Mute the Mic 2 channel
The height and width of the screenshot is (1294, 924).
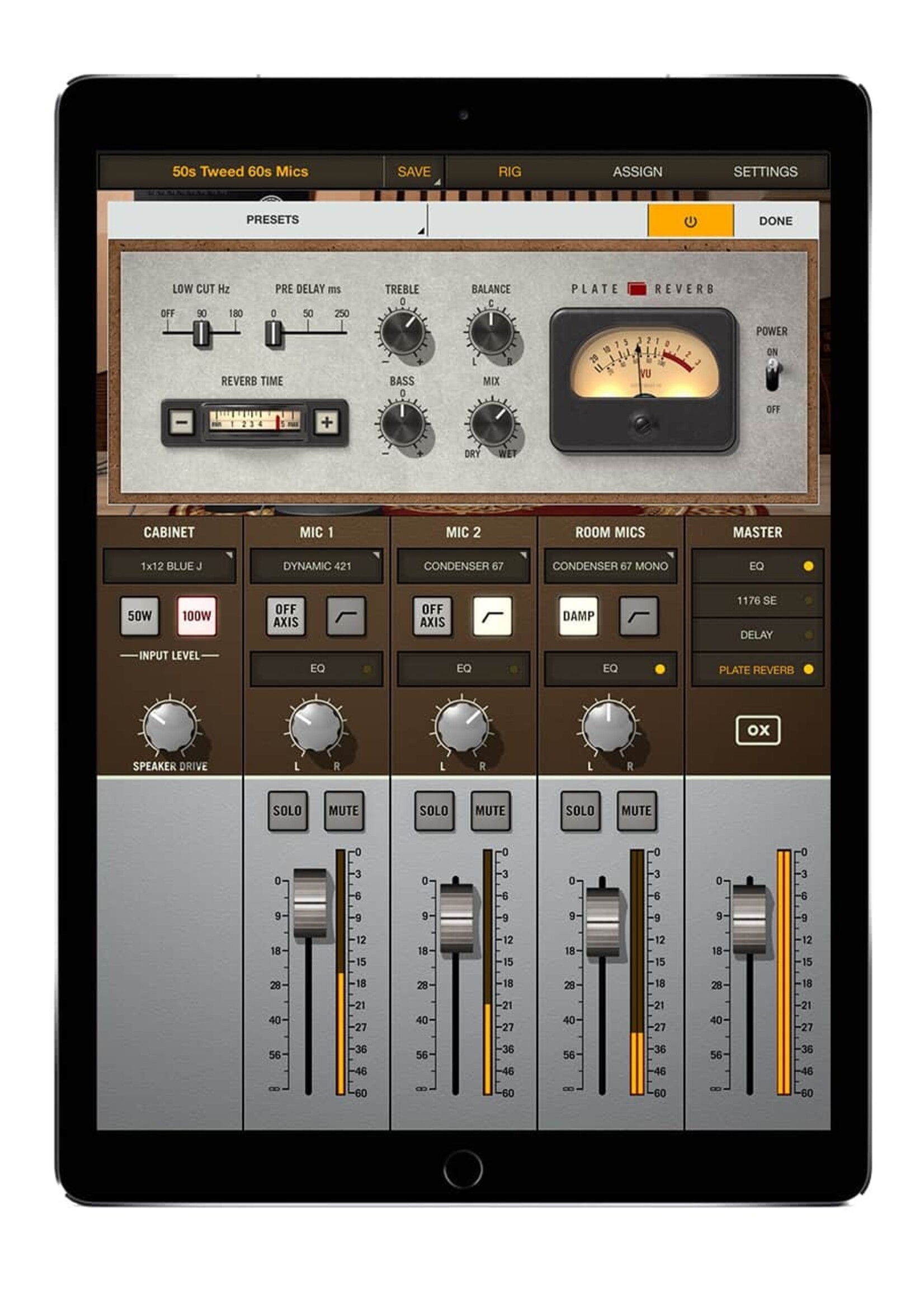coord(490,810)
